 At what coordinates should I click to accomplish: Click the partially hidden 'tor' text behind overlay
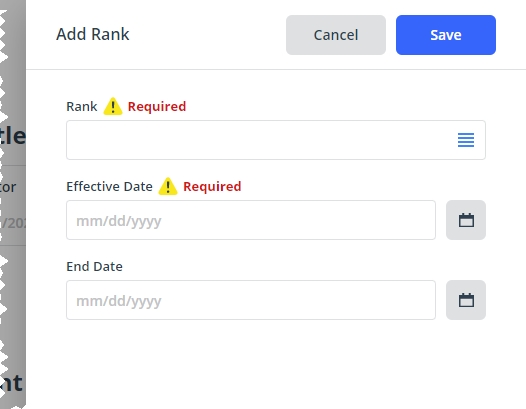[x=8, y=187]
